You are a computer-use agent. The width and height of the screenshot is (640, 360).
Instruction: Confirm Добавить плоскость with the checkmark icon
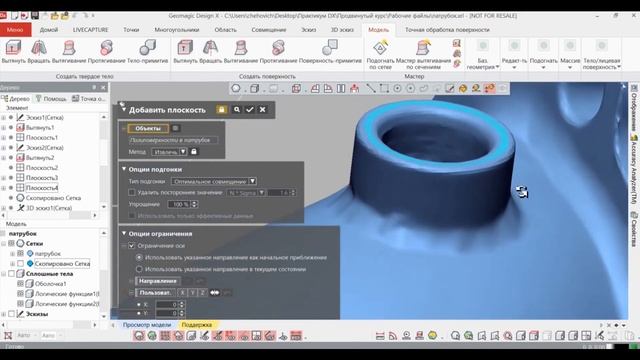(x=250, y=109)
